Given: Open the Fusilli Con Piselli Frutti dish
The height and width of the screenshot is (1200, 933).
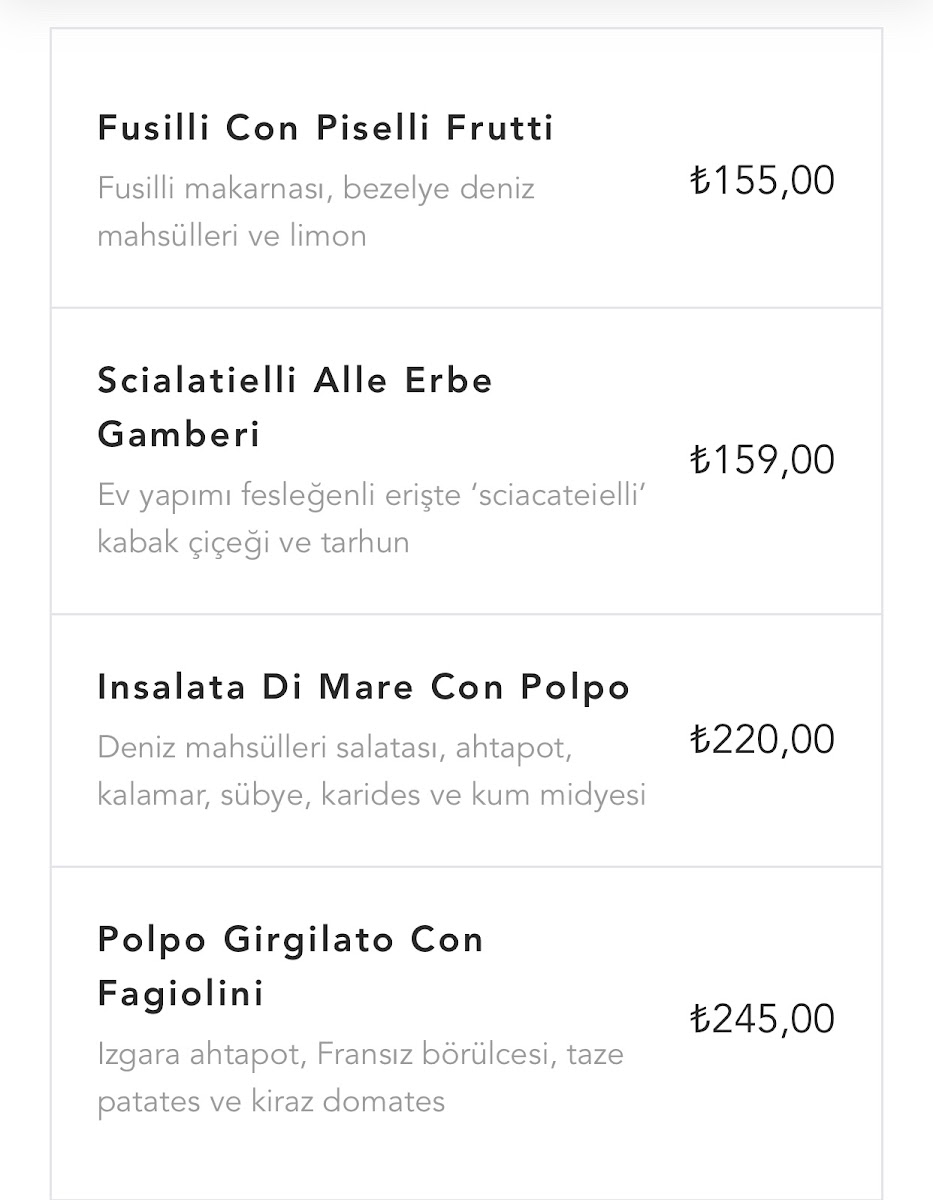Looking at the screenshot, I should 325,129.
